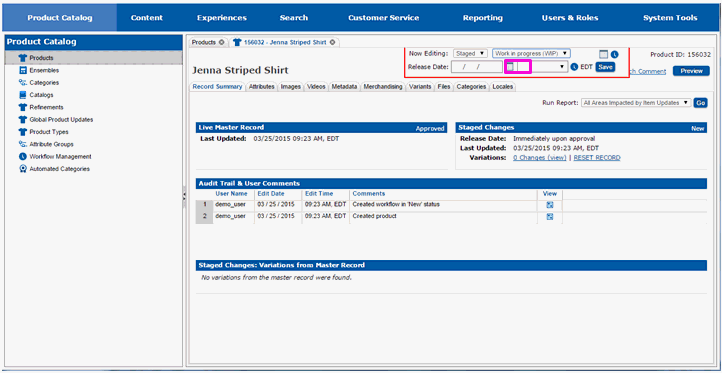Select the Catalogs book icon
The width and height of the screenshot is (722, 373).
[23, 95]
